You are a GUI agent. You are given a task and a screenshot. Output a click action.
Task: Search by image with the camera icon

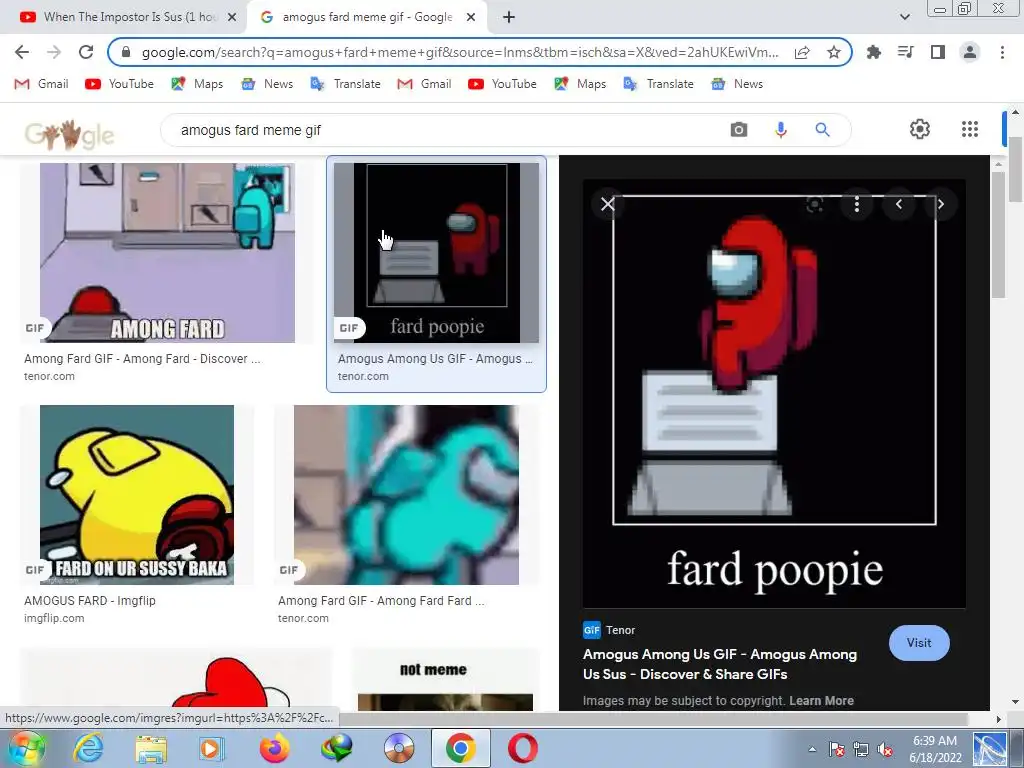[x=739, y=130]
